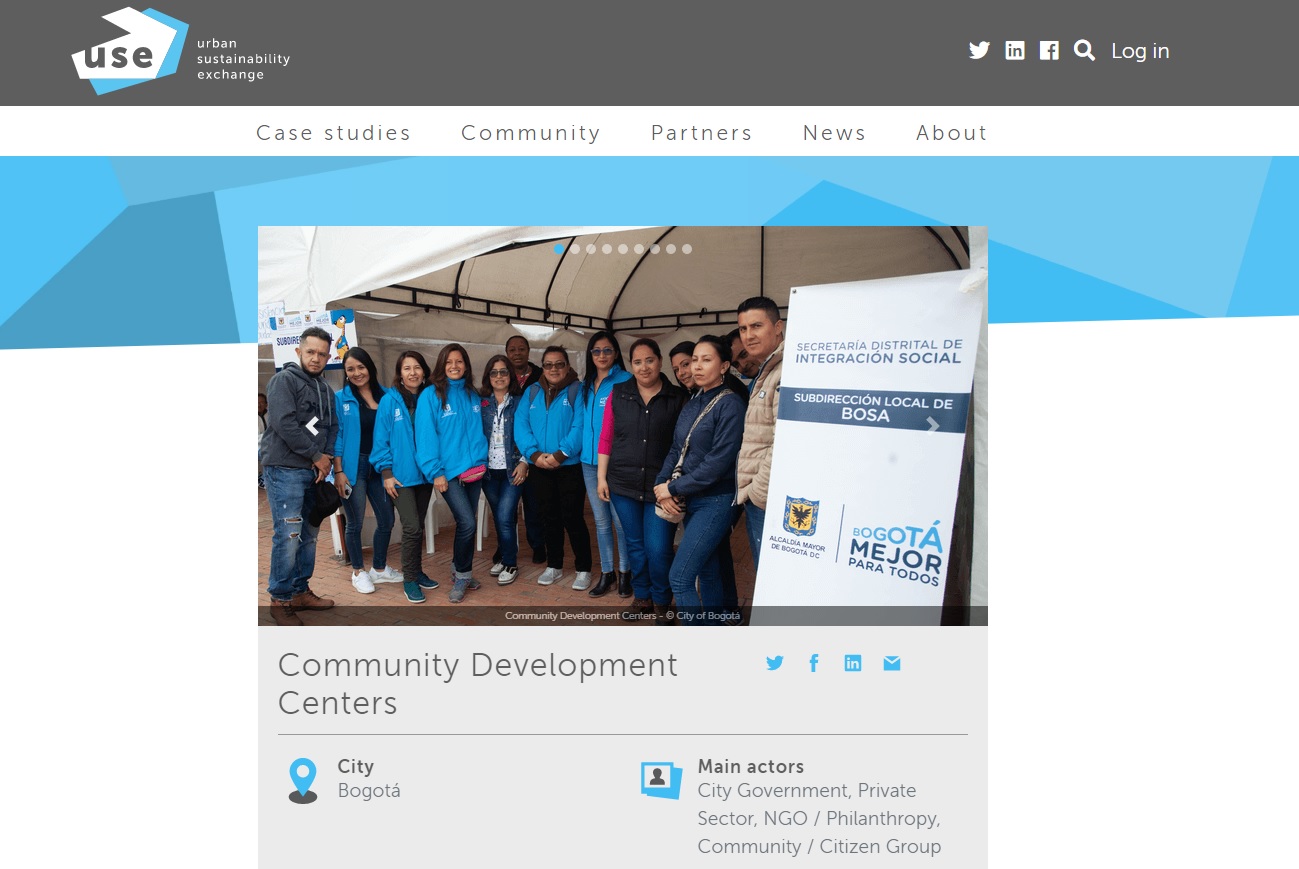Select the seventh carousel dot
Screen dimensions: 1299x869
coord(655,249)
